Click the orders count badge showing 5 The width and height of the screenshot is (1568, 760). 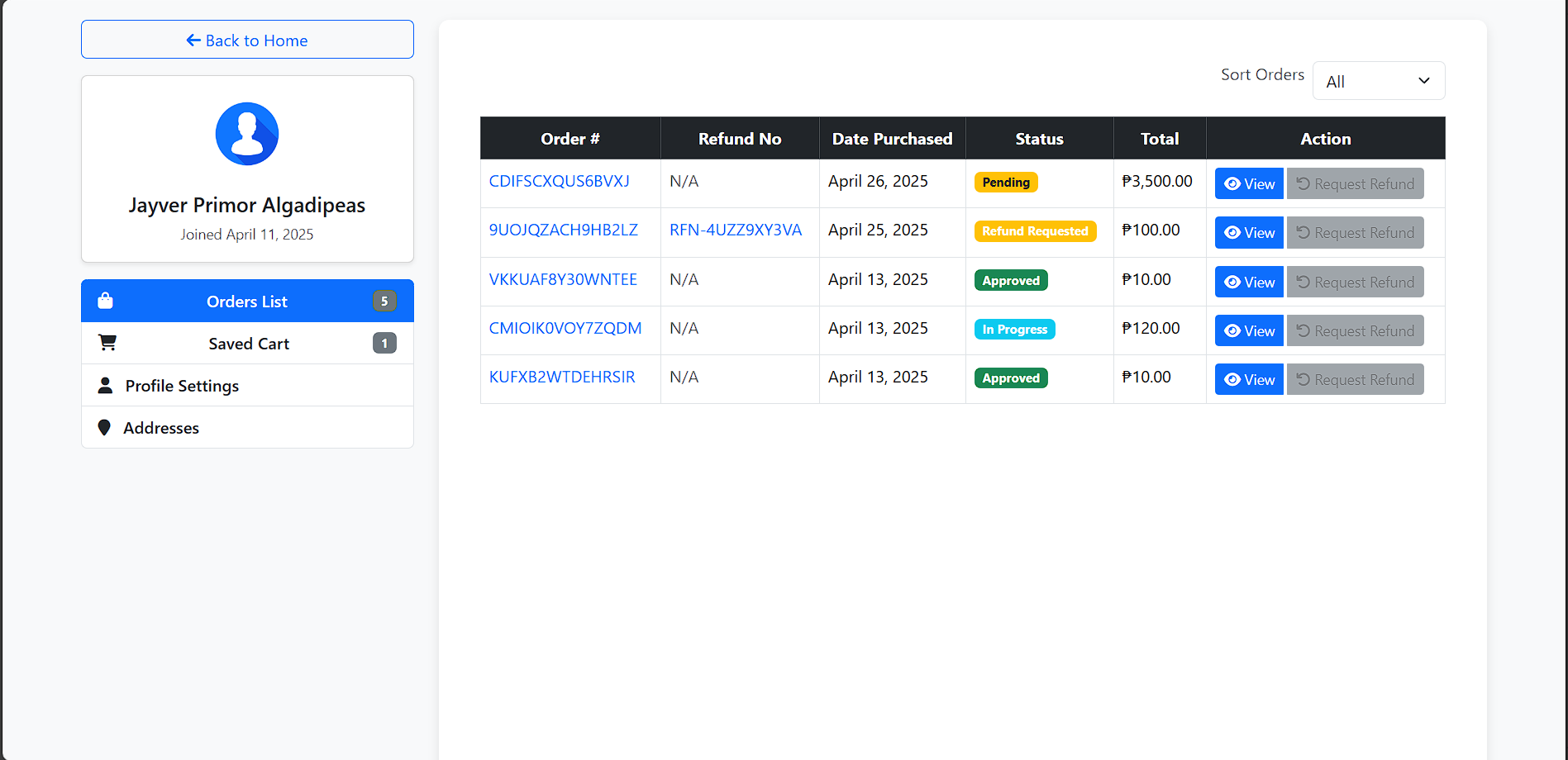(x=384, y=301)
